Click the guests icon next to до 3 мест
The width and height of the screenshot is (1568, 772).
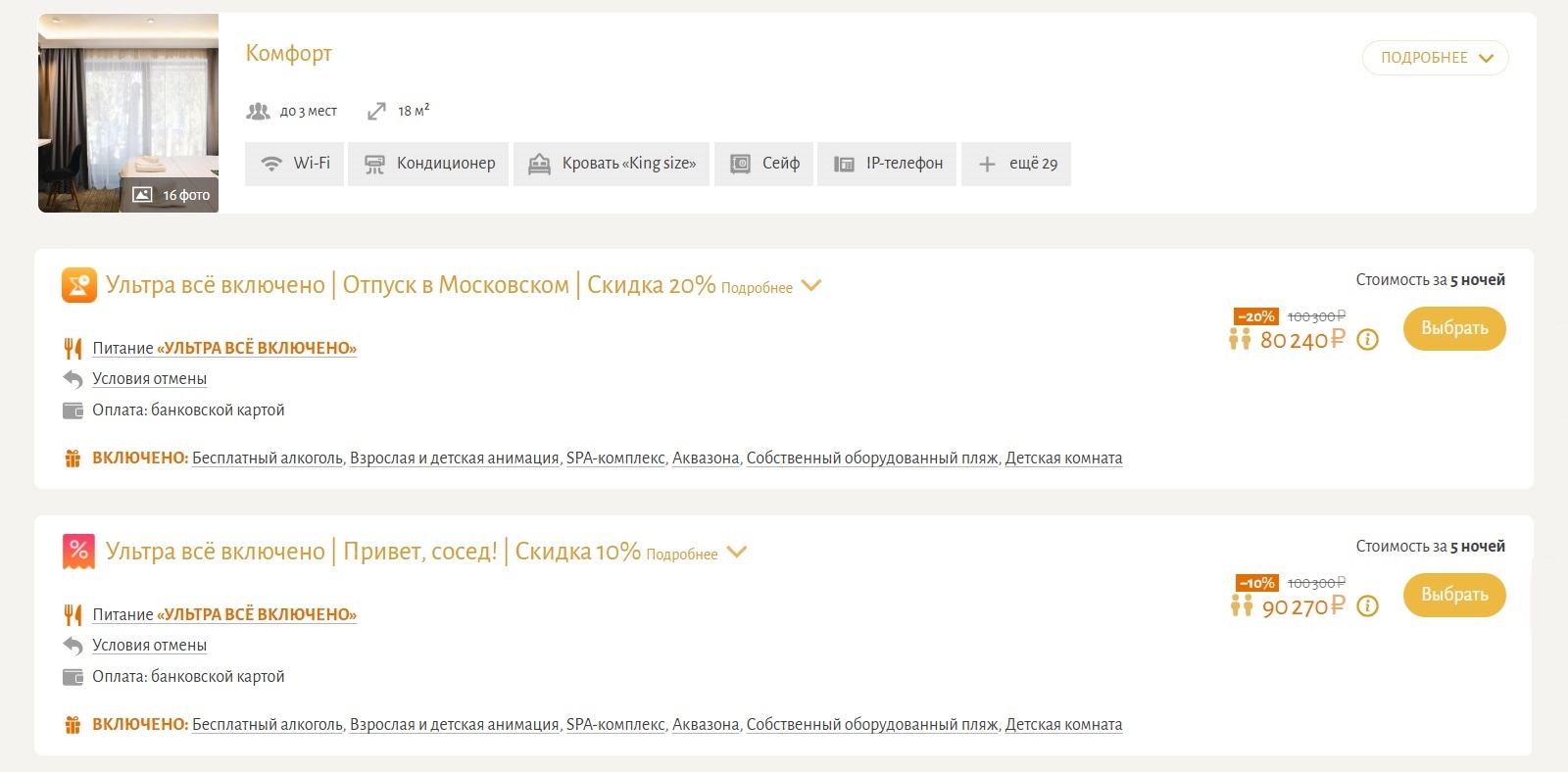[258, 112]
